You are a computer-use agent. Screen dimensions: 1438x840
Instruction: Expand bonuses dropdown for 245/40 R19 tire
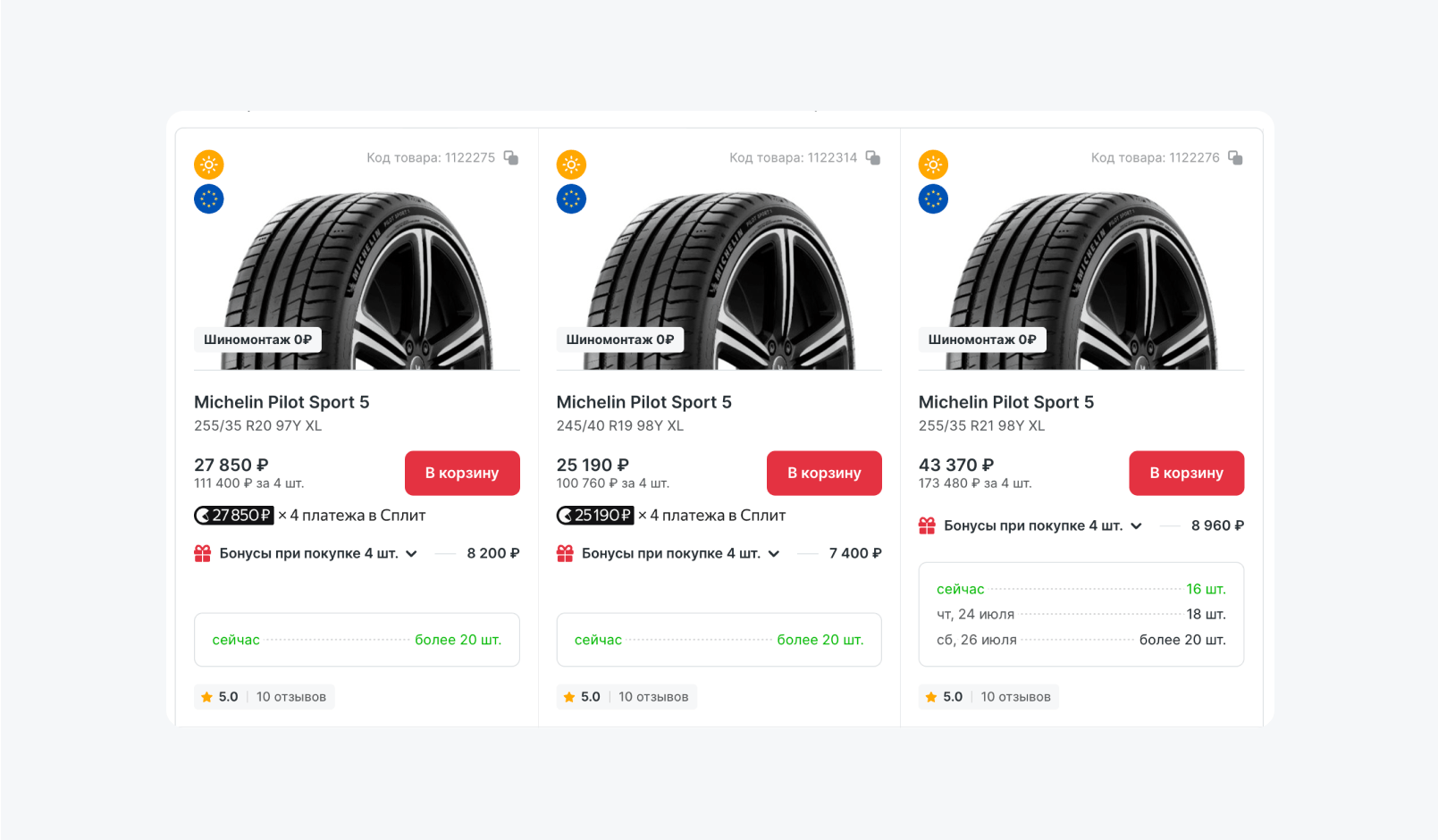tap(774, 554)
